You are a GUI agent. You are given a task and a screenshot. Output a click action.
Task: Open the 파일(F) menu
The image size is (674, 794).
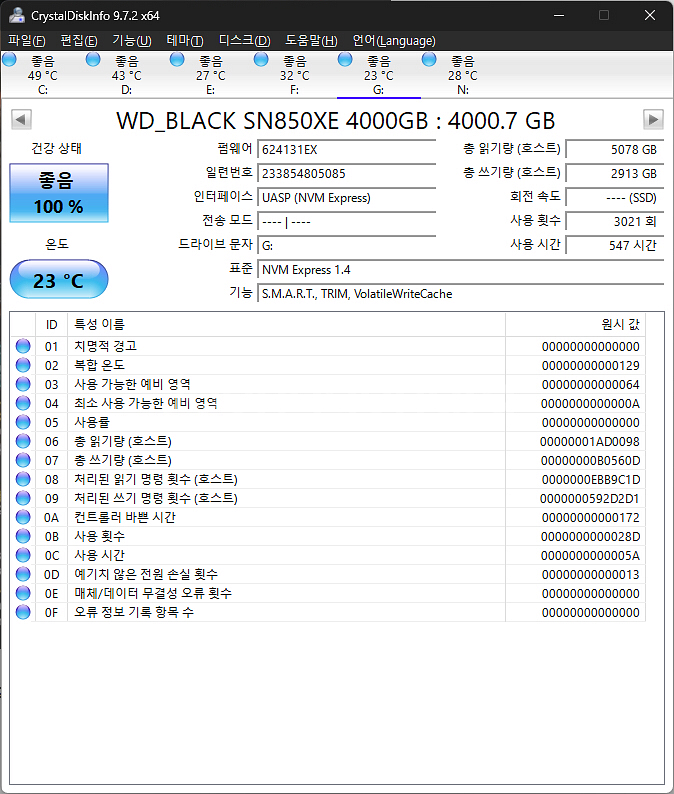tap(27, 41)
